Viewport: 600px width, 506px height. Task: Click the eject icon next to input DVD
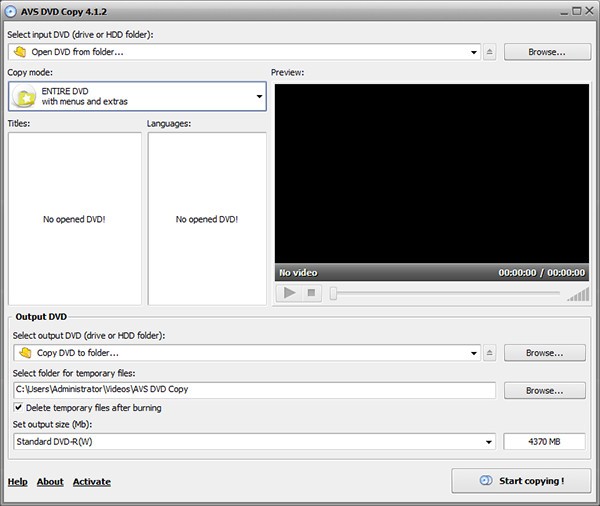(490, 52)
